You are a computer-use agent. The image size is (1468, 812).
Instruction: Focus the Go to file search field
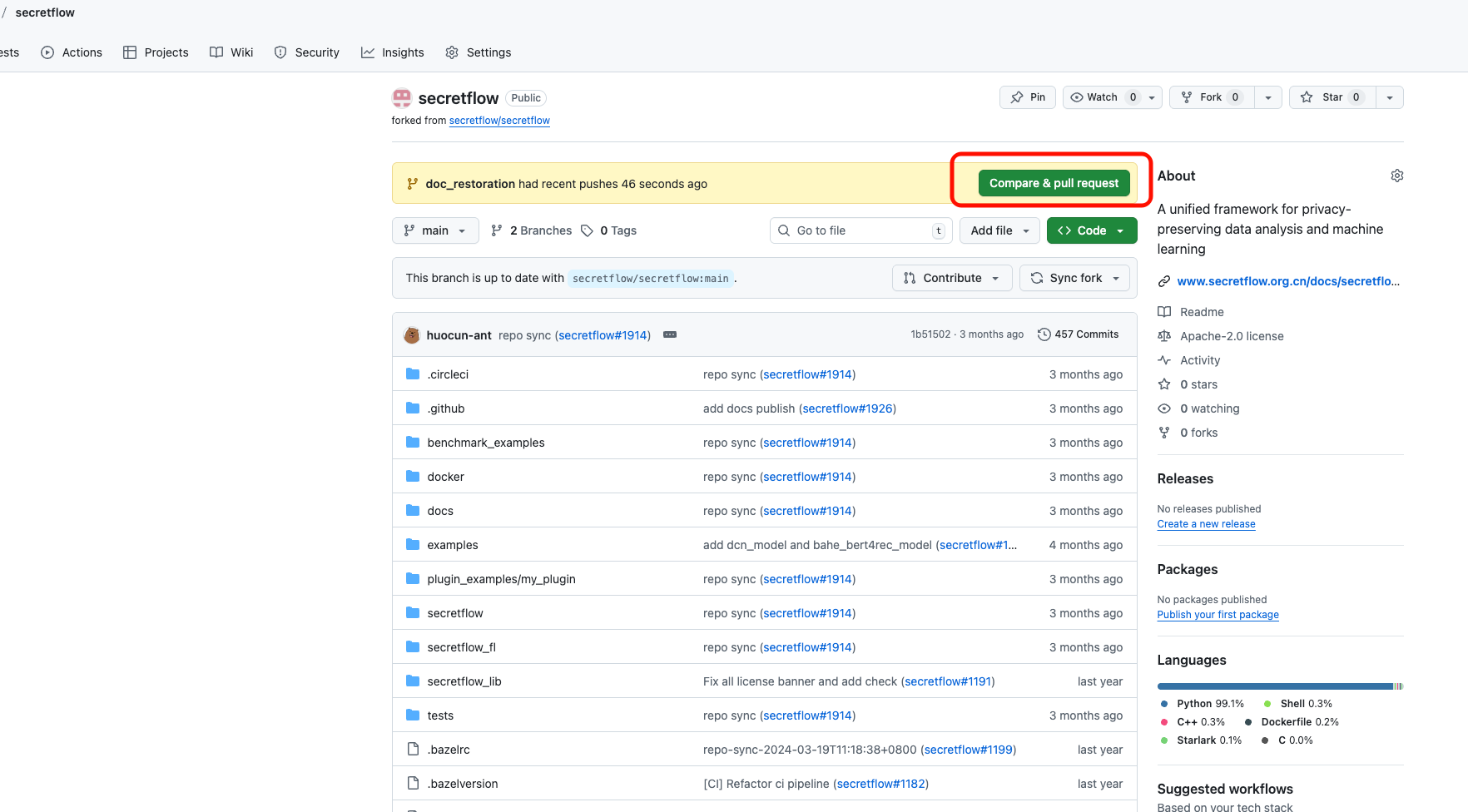pyautogui.click(x=861, y=230)
